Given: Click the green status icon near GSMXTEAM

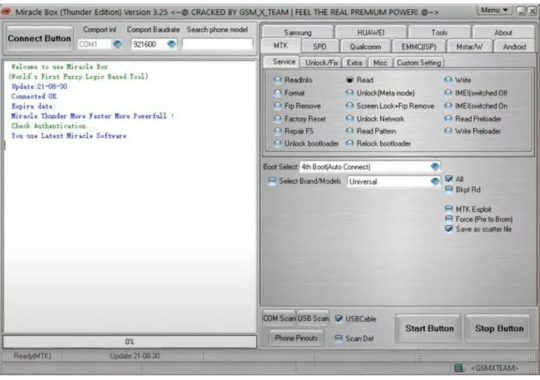Looking at the screenshot, I should coord(459,368).
